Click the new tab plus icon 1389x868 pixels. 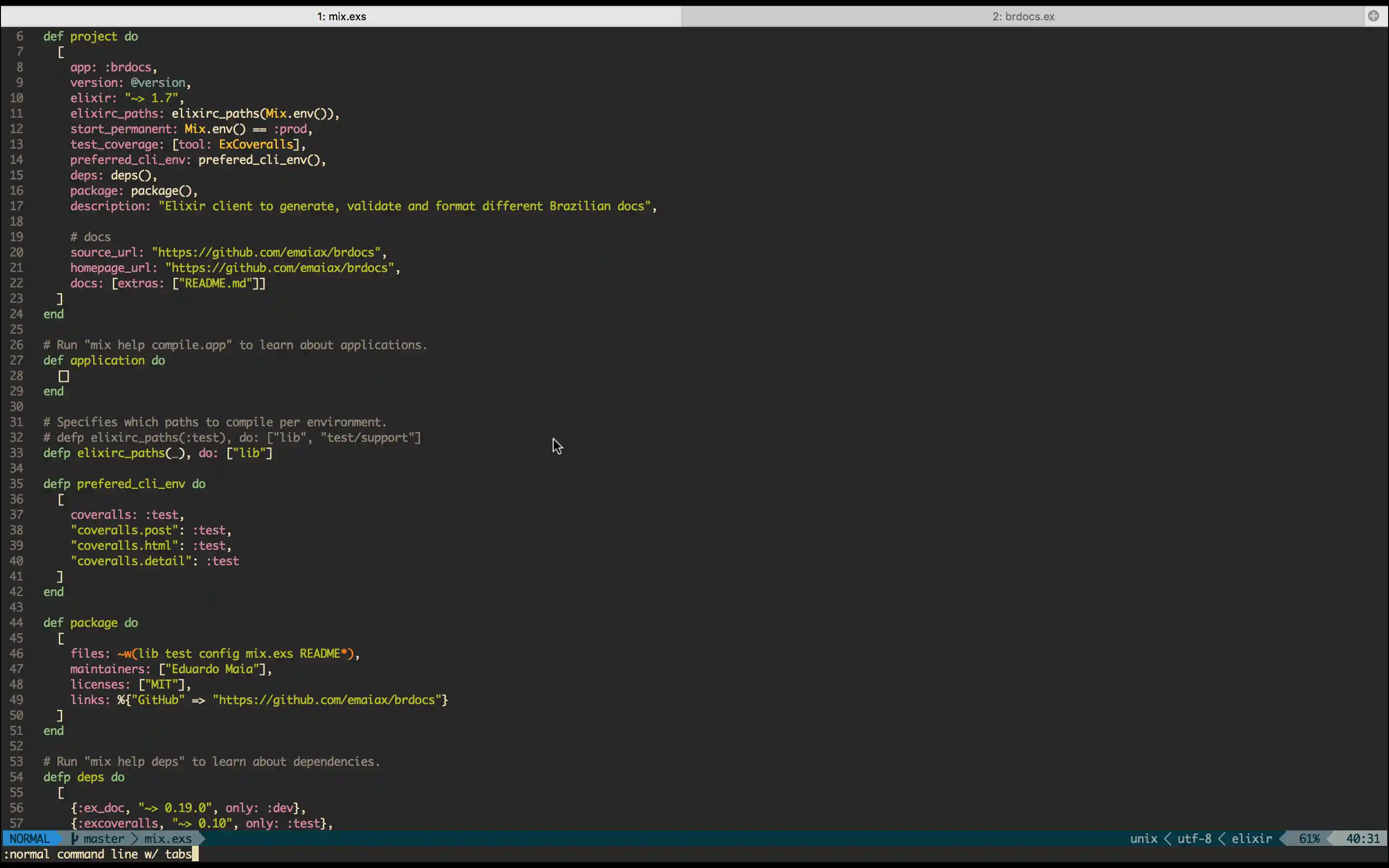(1374, 15)
